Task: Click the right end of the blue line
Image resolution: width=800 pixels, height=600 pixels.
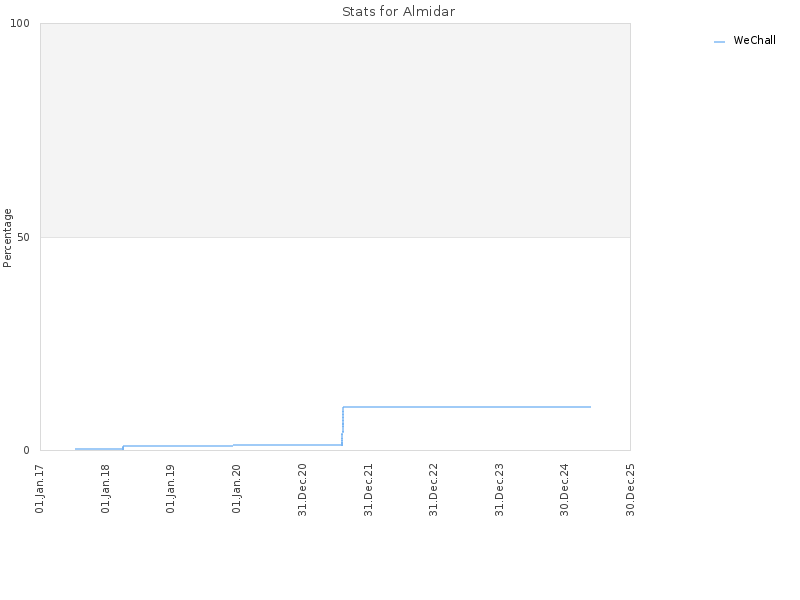Action: pos(590,407)
